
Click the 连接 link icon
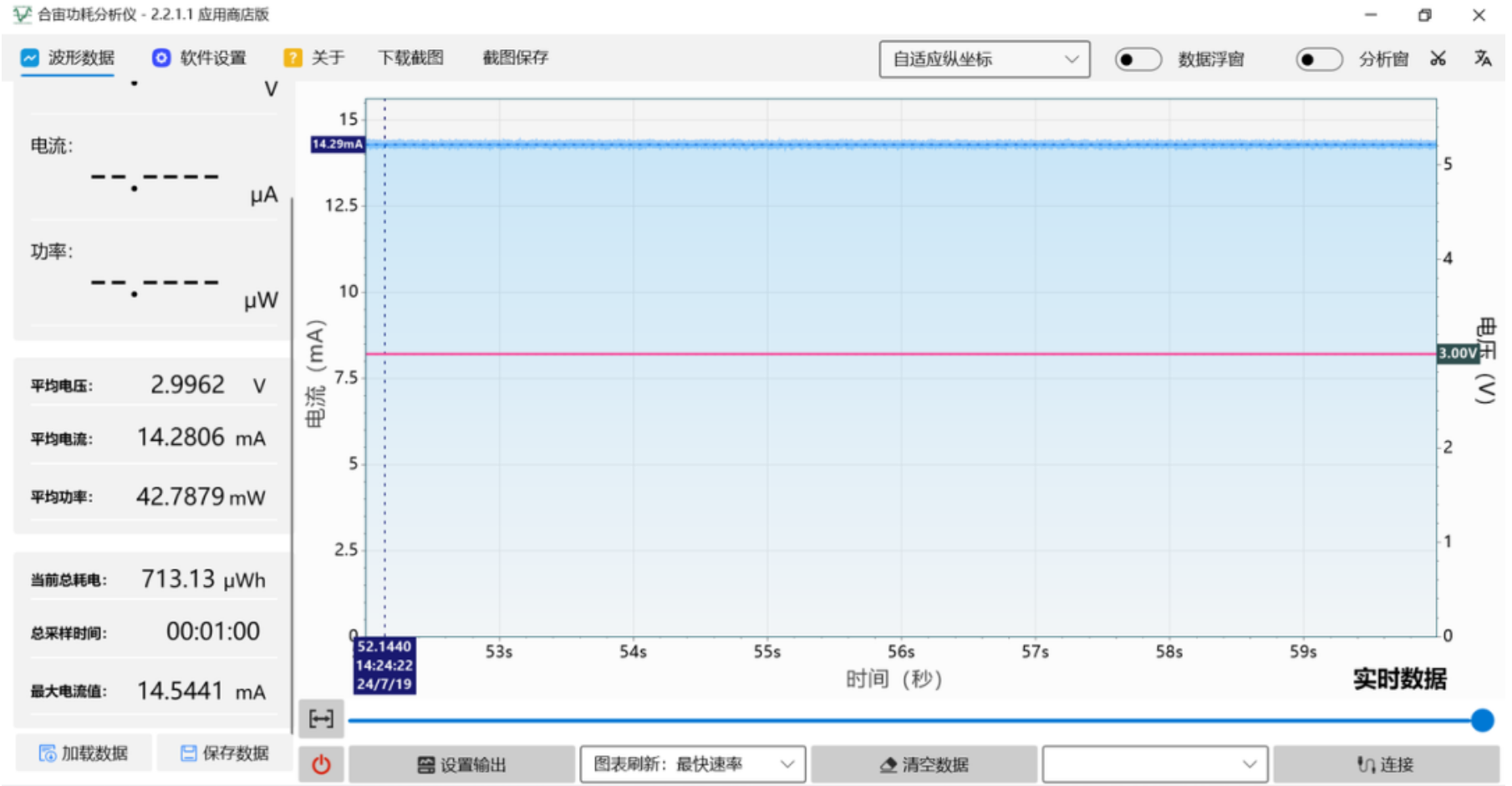click(1366, 765)
